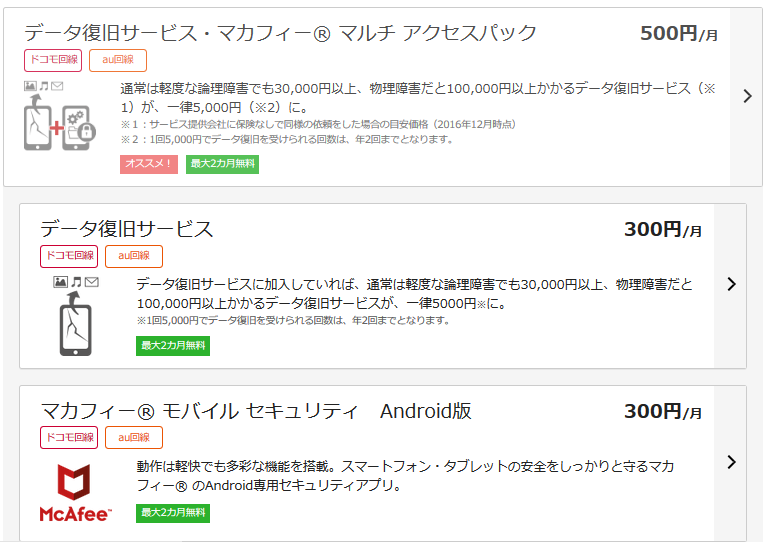Expand the マカフィー モバイル セキュリティ chevron

[x=731, y=462]
